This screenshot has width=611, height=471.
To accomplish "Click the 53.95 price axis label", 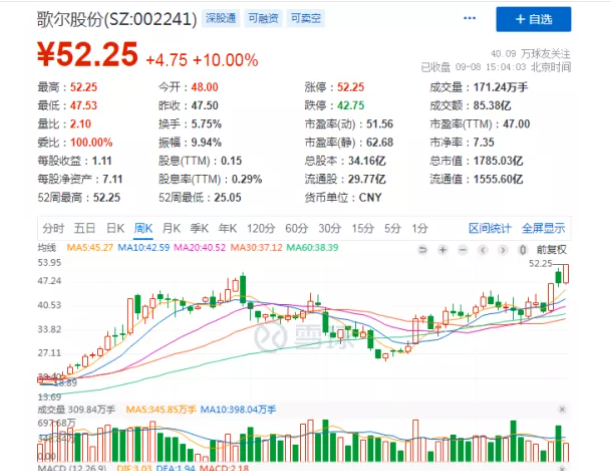I will [x=49, y=263].
